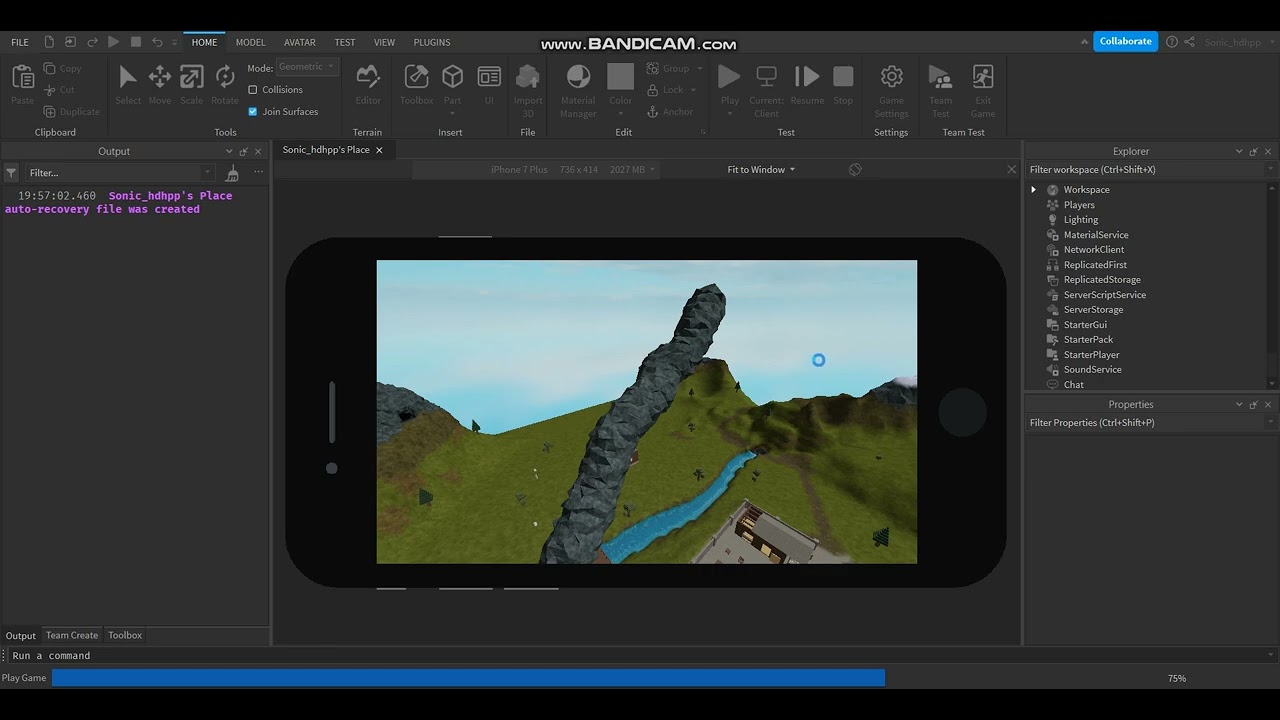This screenshot has height=720, width=1280.
Task: Click the Copy icon in Clipboard
Action: 49,69
